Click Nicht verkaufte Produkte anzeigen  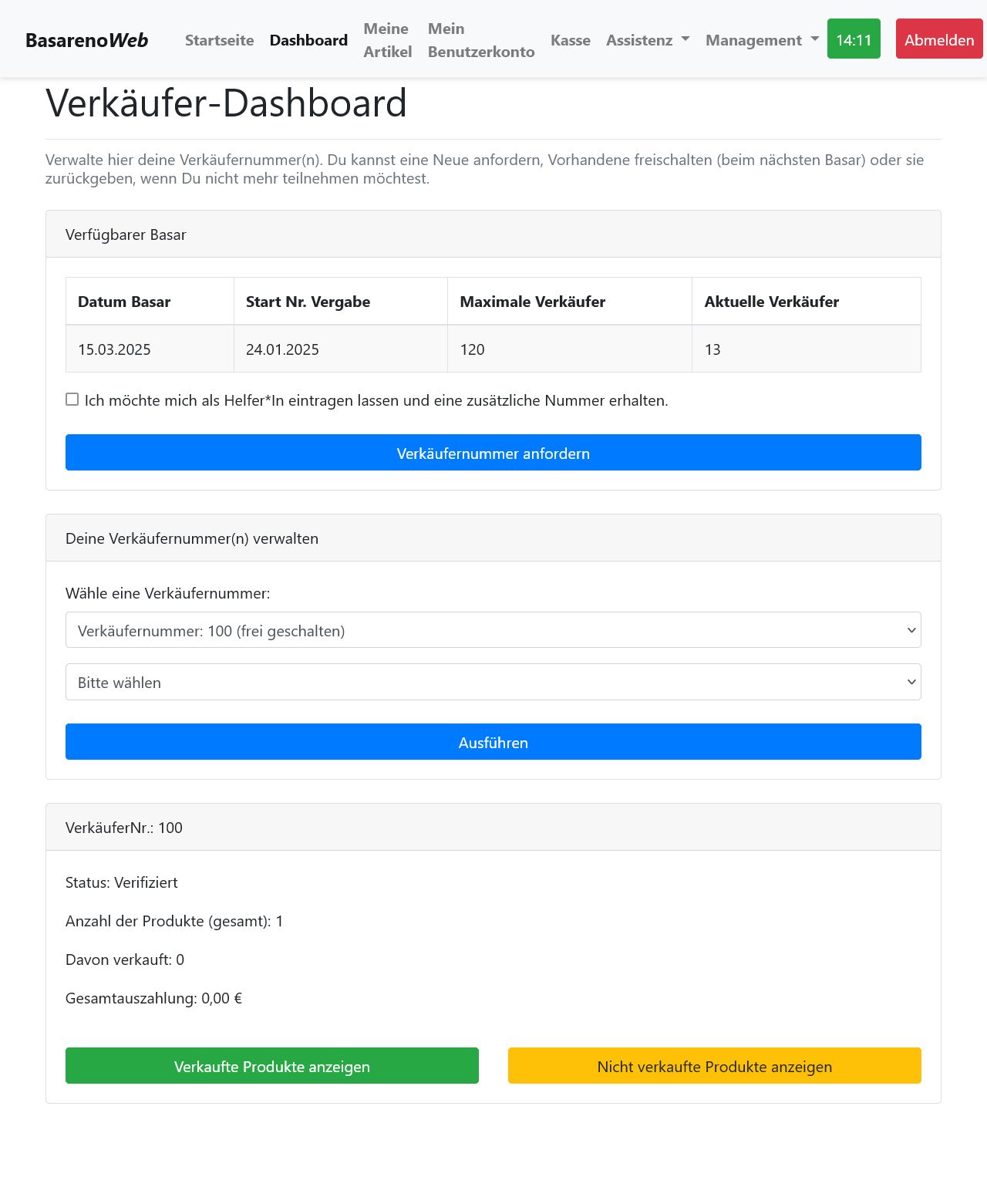714,1066
